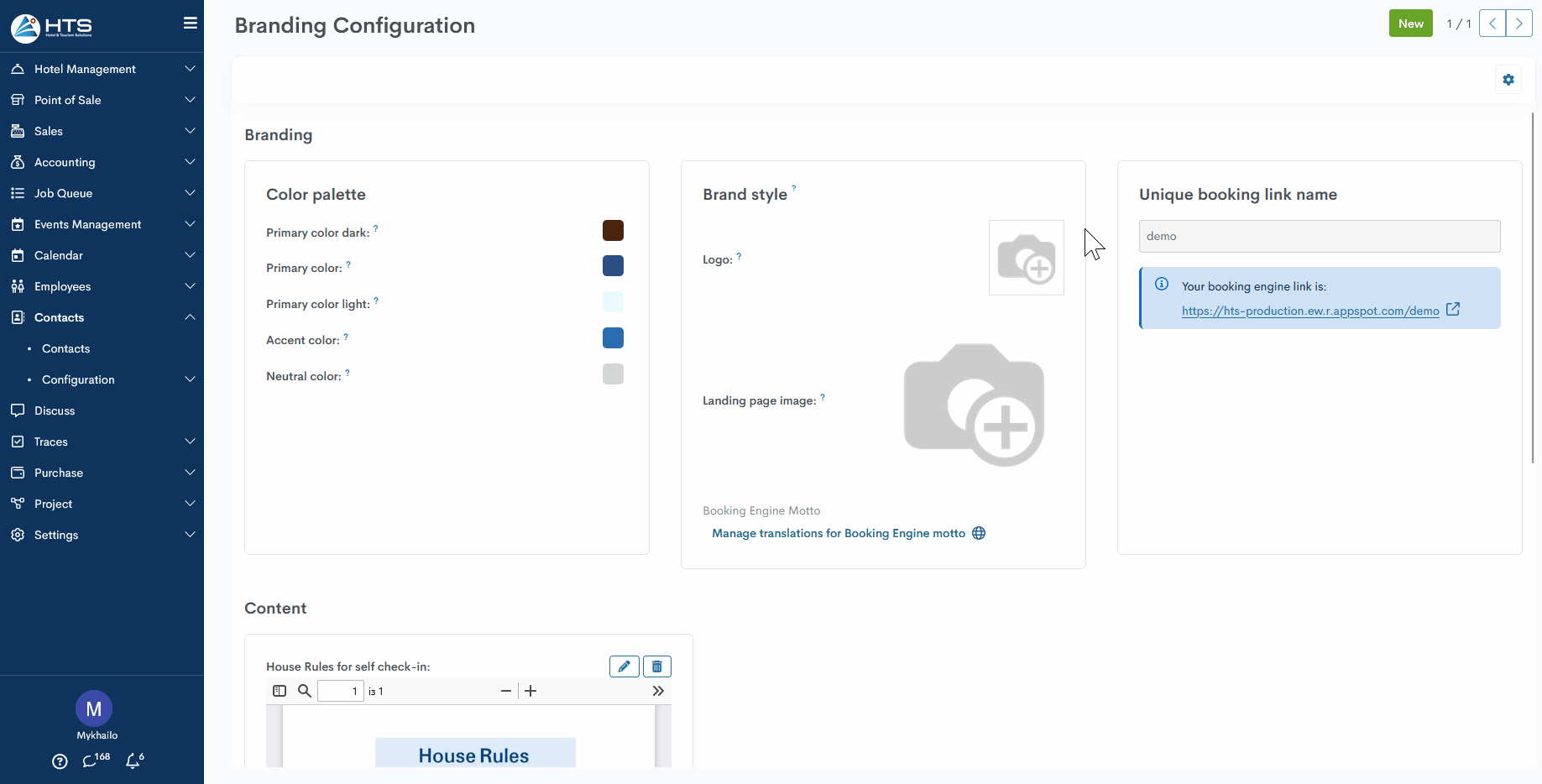The image size is (1542, 784).
Task: Click the green New button
Action: pos(1410,24)
